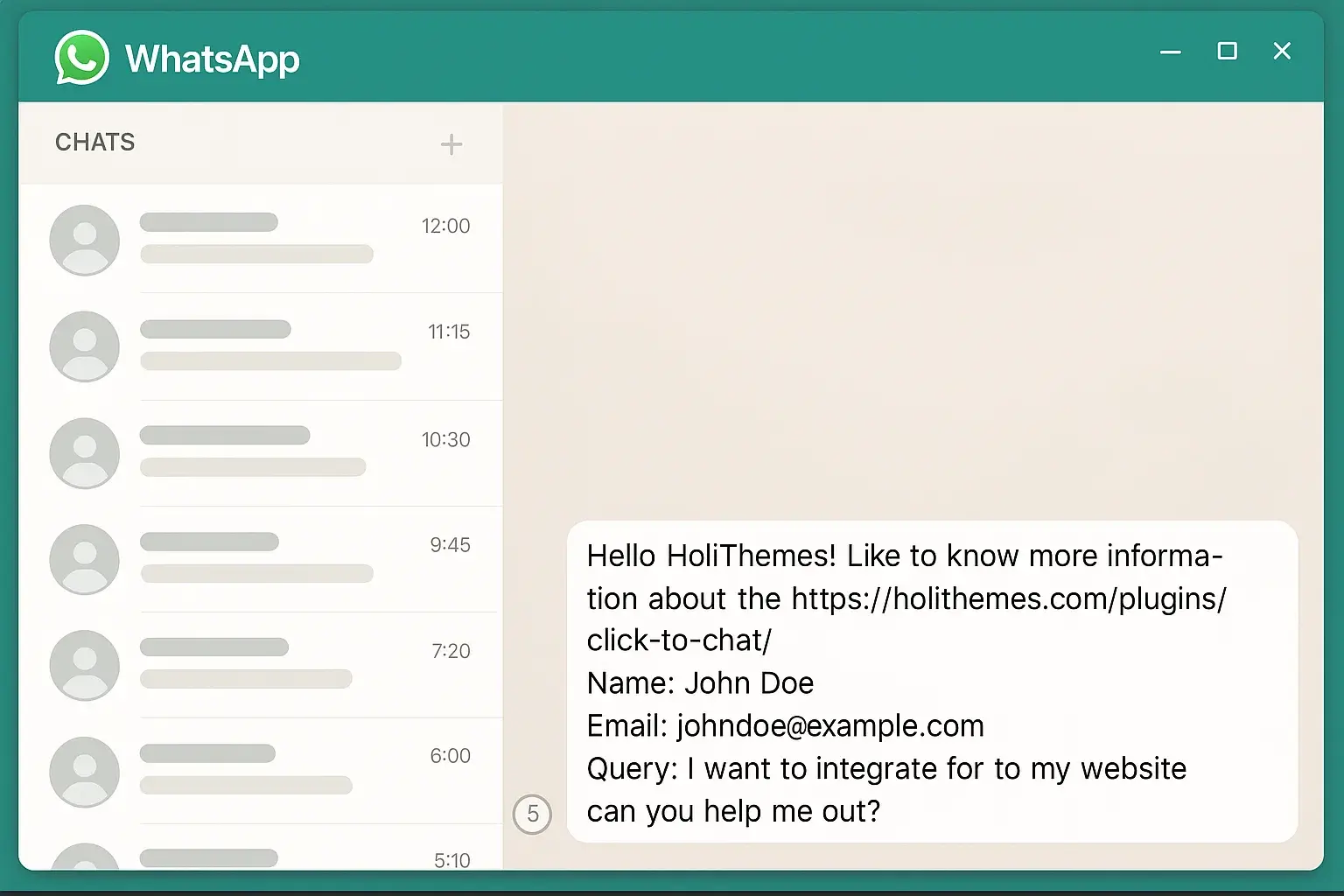This screenshot has height=896, width=1344.
Task: Click the unread message count badge showing 5
Action: coord(533,815)
